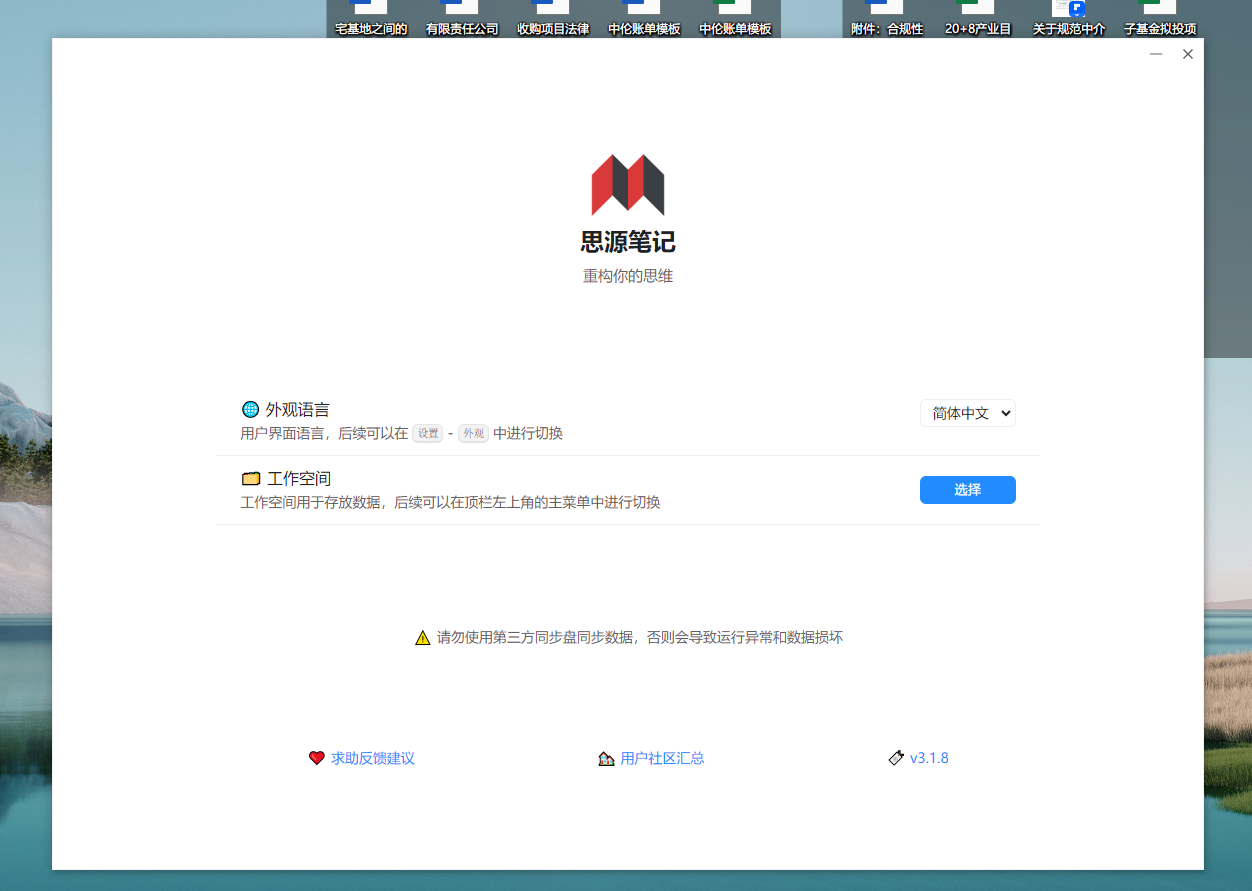
Task: Click the red heart icon
Action: pyautogui.click(x=317, y=758)
